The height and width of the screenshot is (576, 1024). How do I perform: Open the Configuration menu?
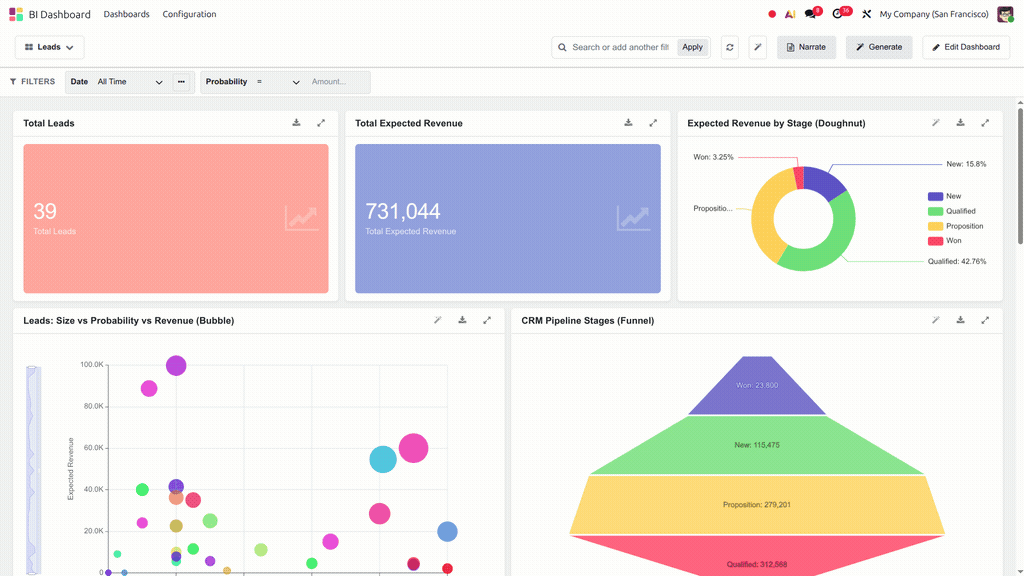(189, 14)
